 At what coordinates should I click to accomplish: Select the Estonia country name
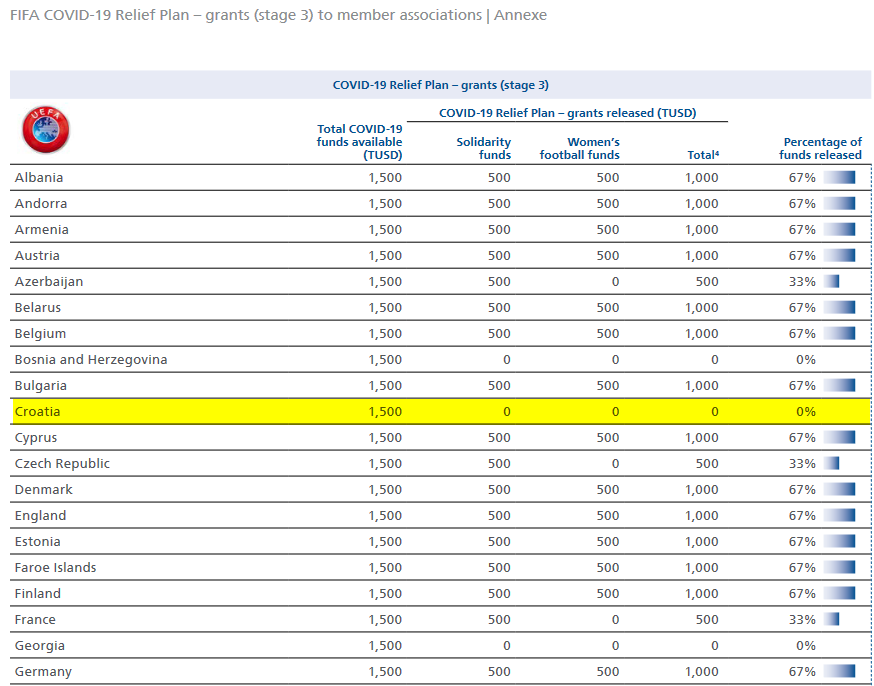click(x=37, y=542)
